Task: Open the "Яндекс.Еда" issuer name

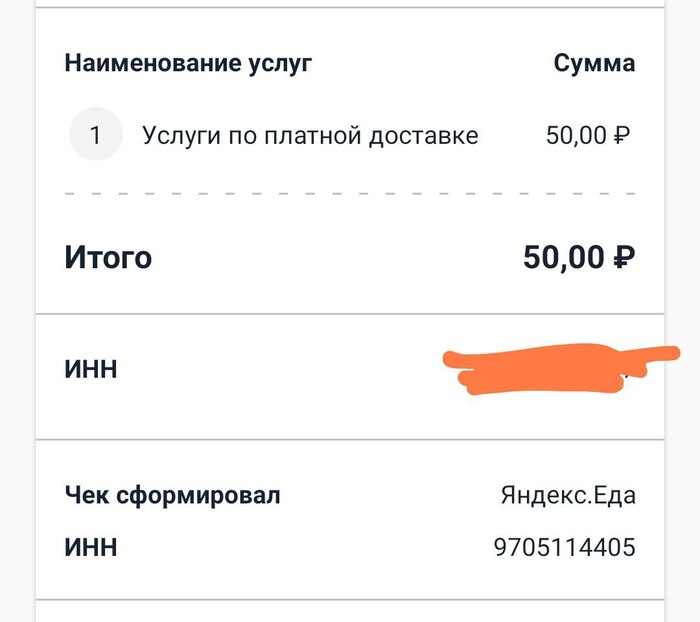Action: click(x=568, y=495)
